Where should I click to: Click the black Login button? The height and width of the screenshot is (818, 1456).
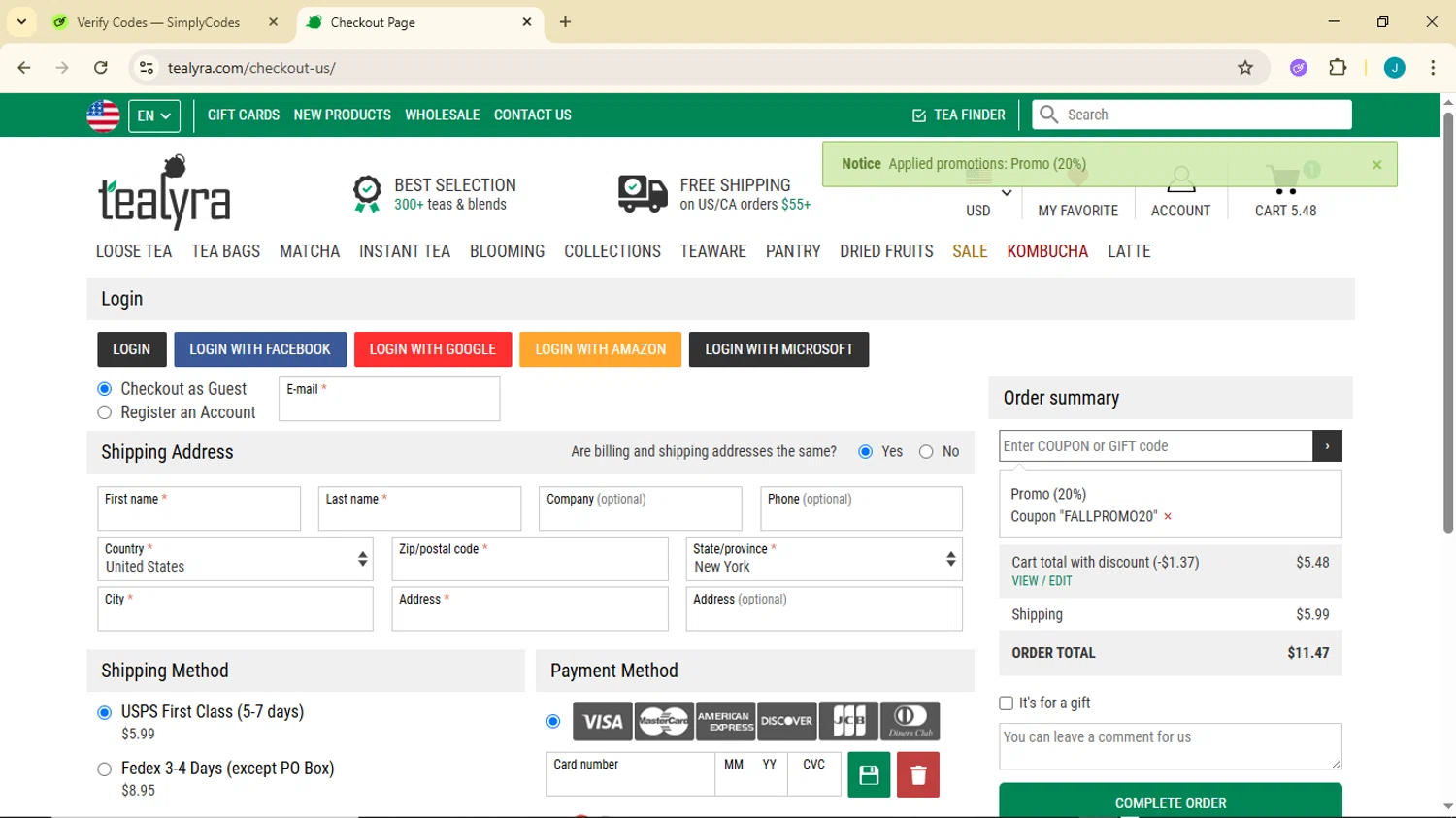[132, 349]
